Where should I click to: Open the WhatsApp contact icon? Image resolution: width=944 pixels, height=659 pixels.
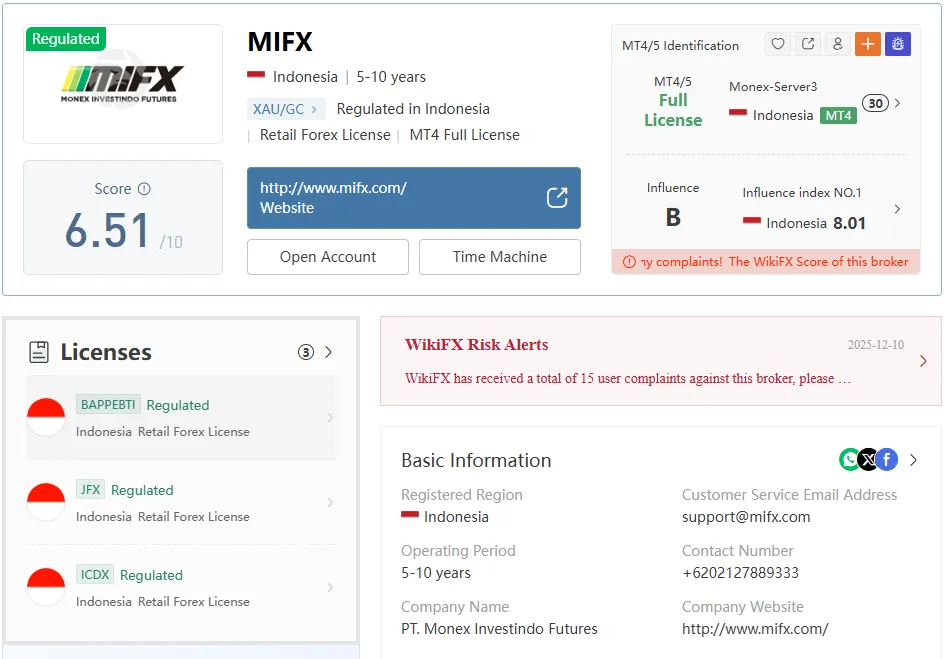849,460
